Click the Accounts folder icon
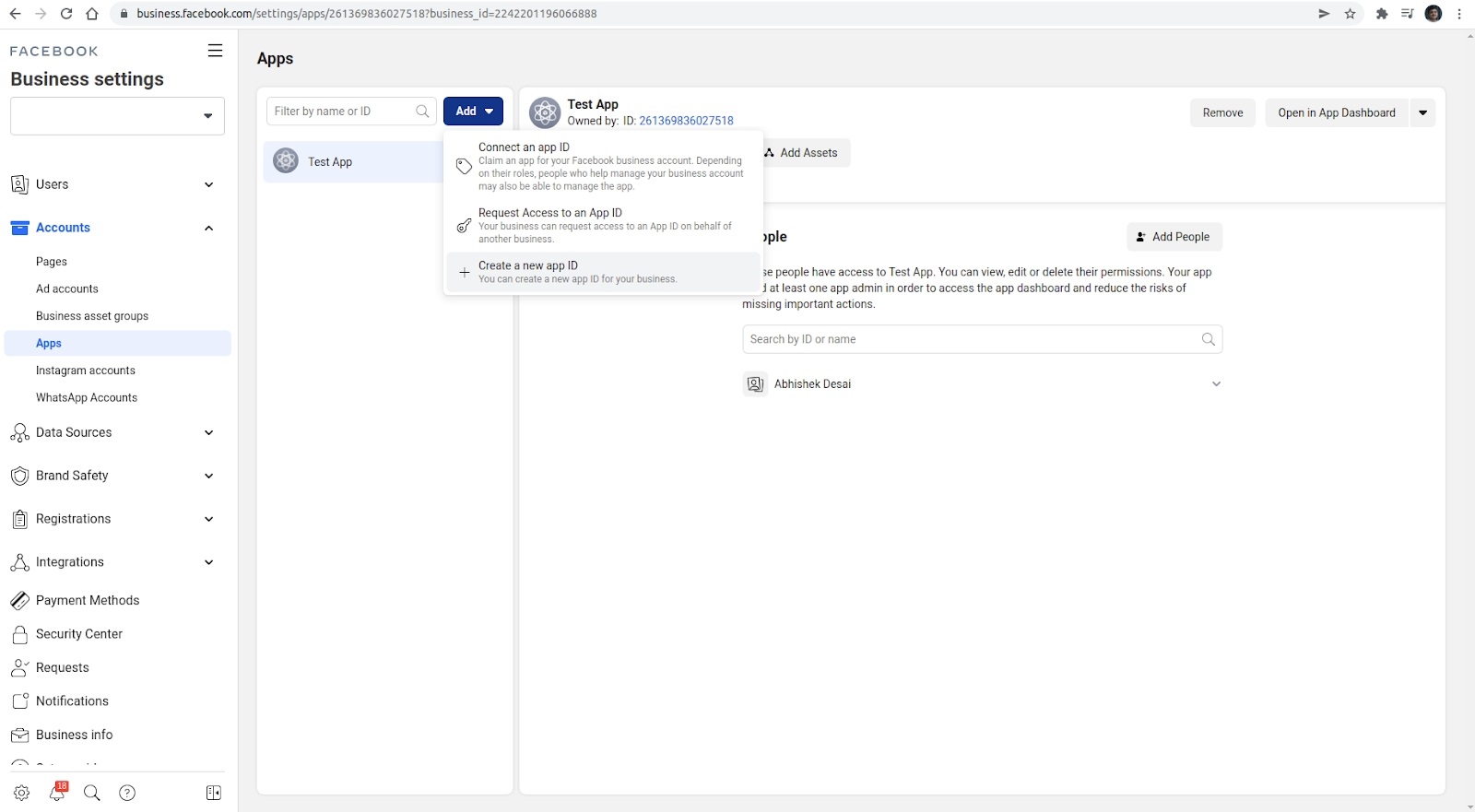This screenshot has width=1475, height=812. coord(19,228)
